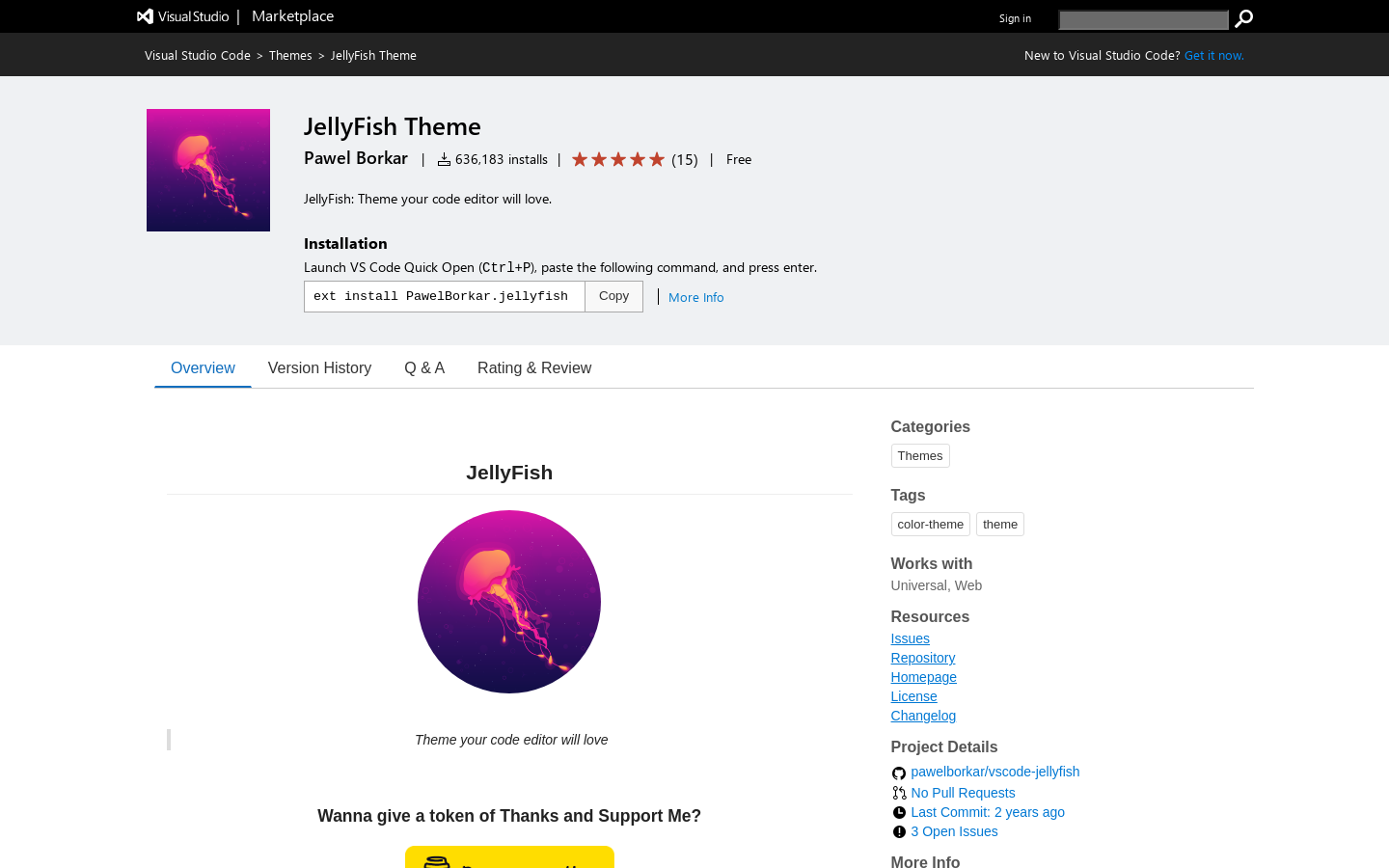Click the clock icon beside Last Commit
This screenshot has height=868, width=1389.
899,812
